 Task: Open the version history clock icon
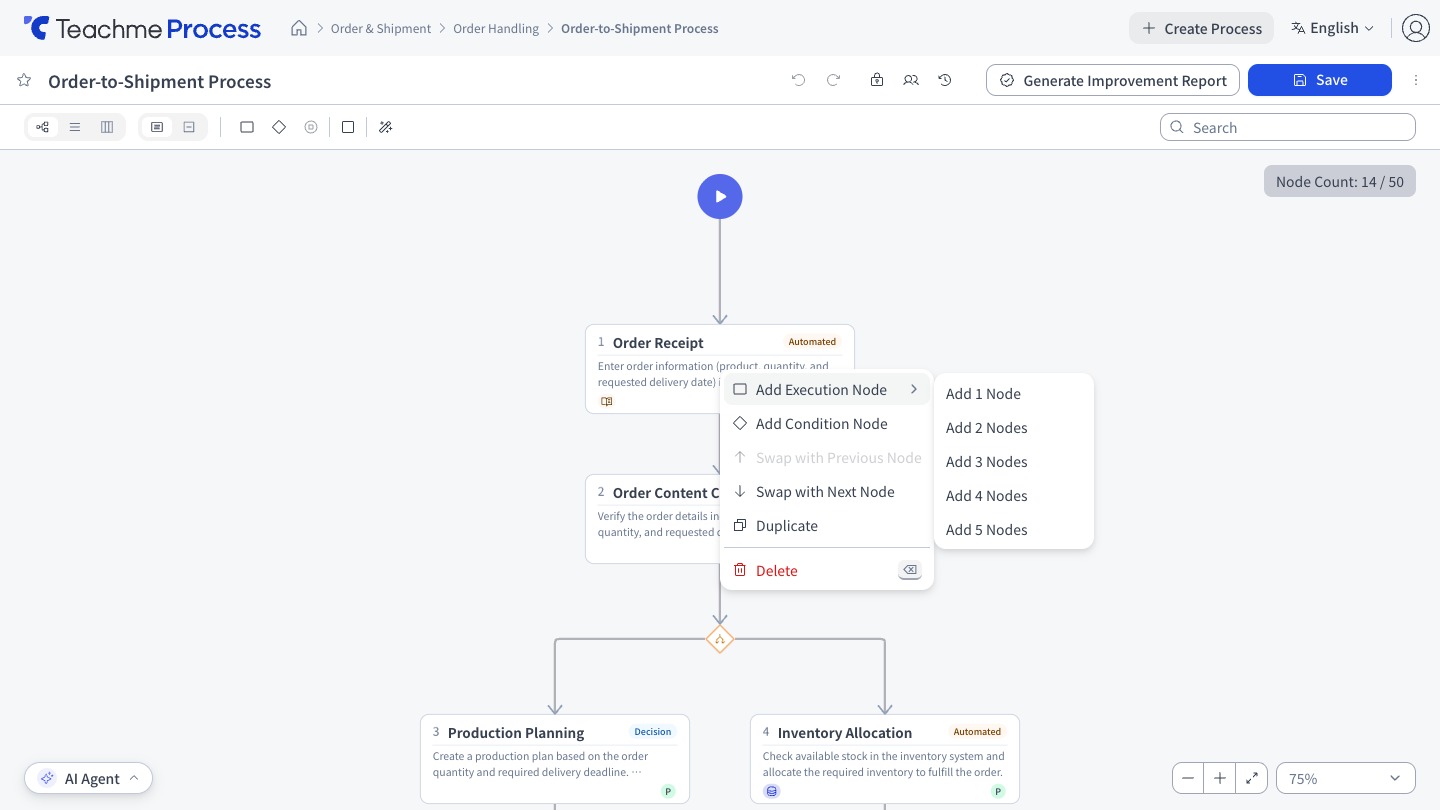click(x=945, y=80)
